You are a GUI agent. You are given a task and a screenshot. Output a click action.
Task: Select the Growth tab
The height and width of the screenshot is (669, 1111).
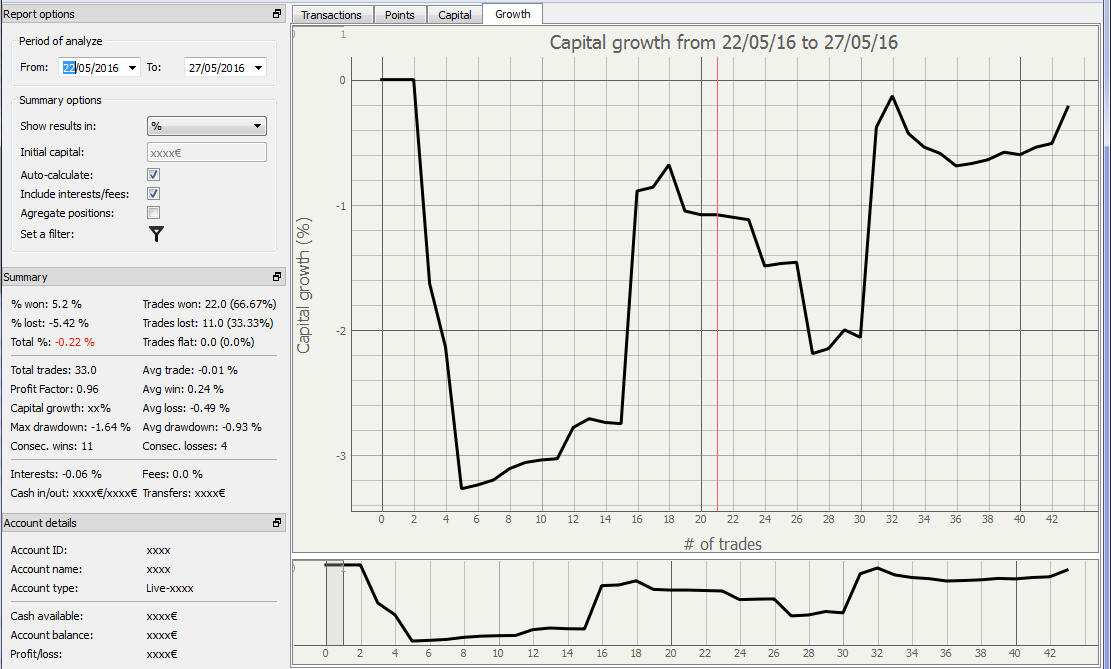[x=513, y=14]
